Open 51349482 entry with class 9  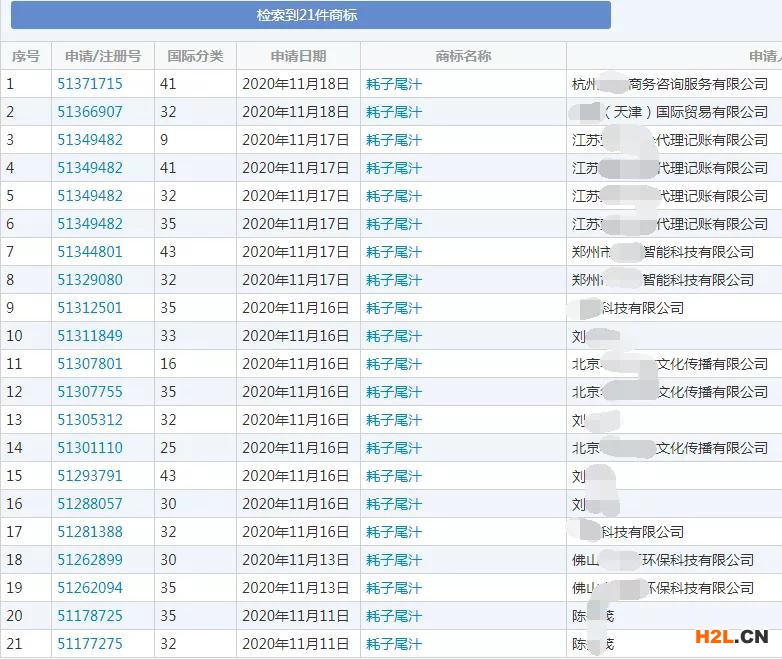tap(90, 140)
